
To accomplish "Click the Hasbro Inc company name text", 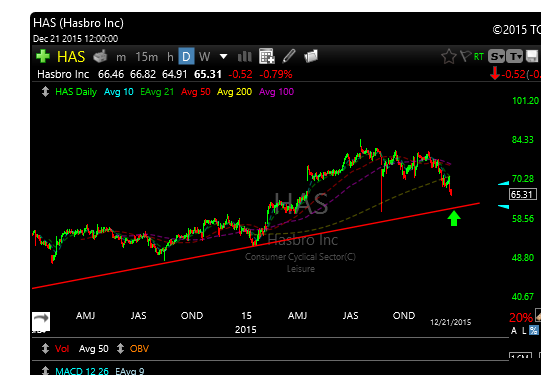I will (63, 74).
